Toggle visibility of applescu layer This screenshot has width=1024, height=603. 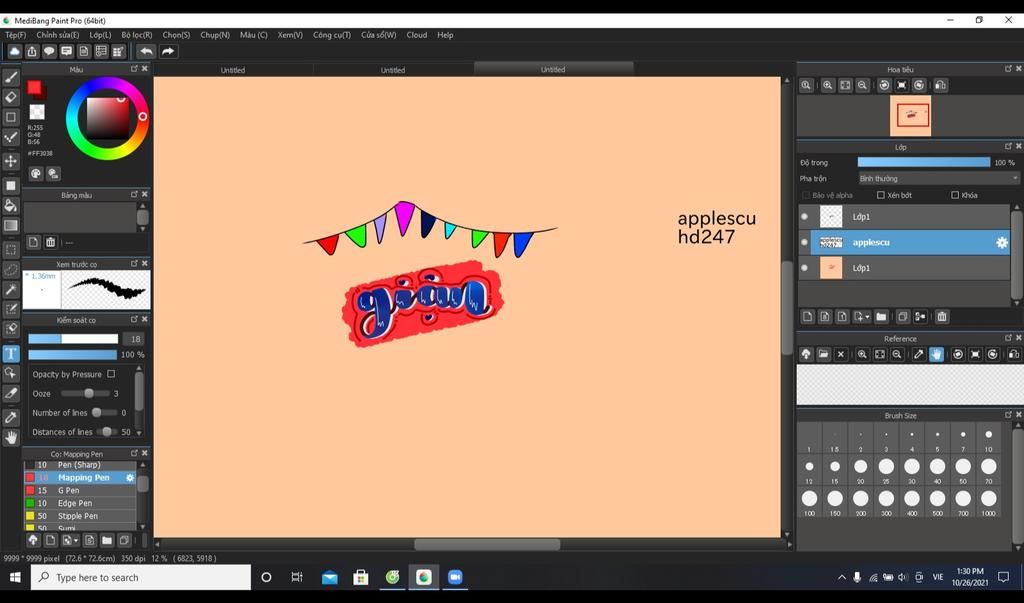pos(805,242)
